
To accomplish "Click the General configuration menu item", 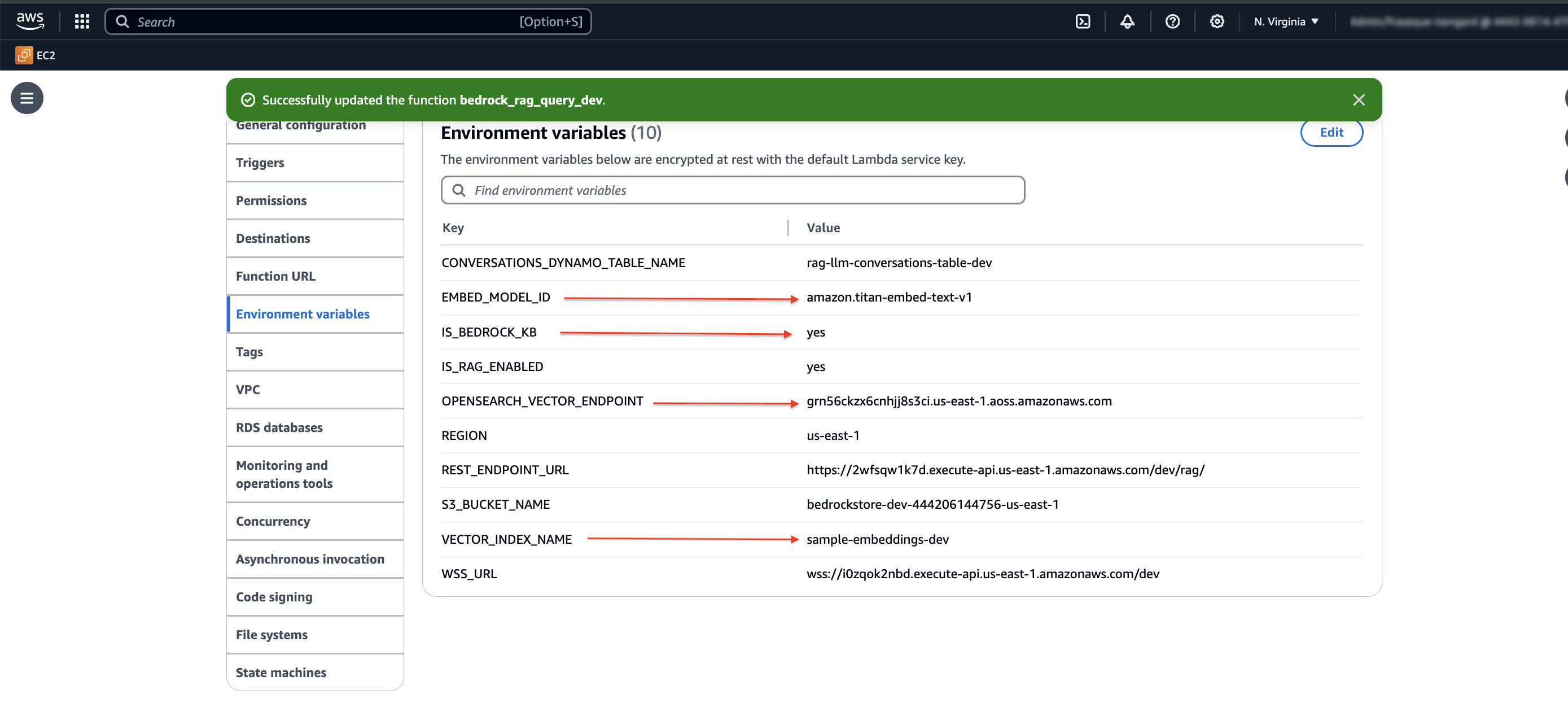I will (x=300, y=124).
